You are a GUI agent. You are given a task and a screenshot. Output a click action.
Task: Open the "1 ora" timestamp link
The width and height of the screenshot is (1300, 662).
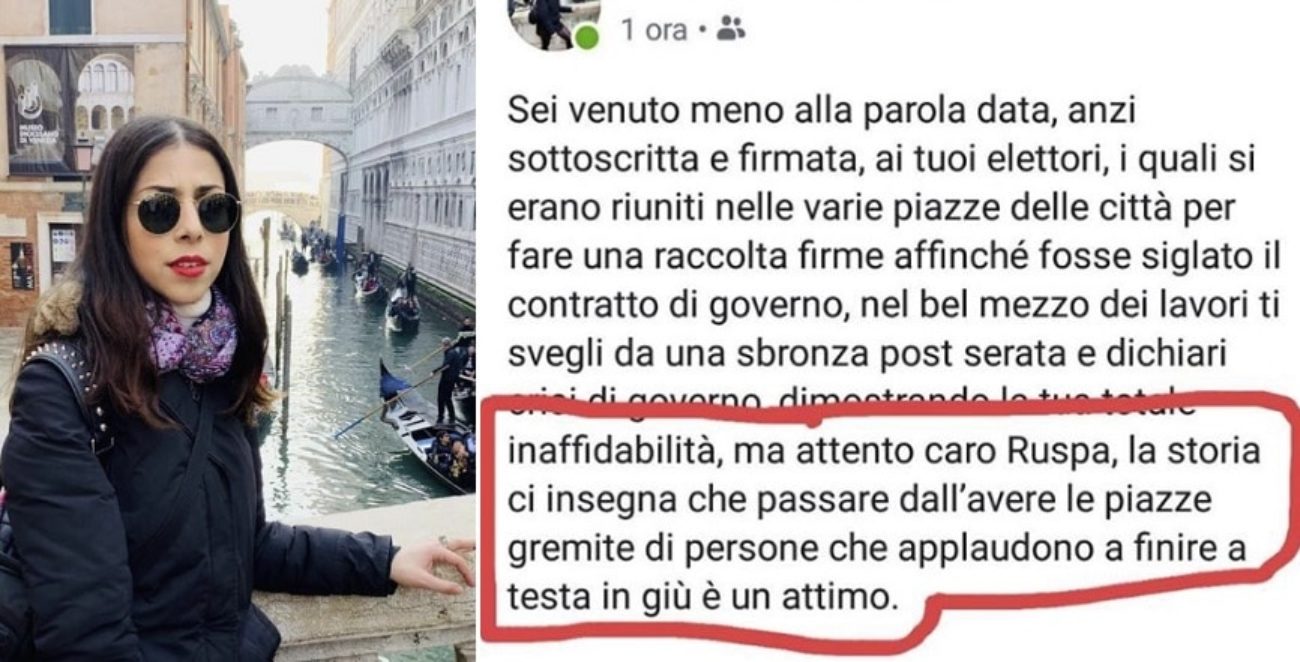click(x=654, y=31)
